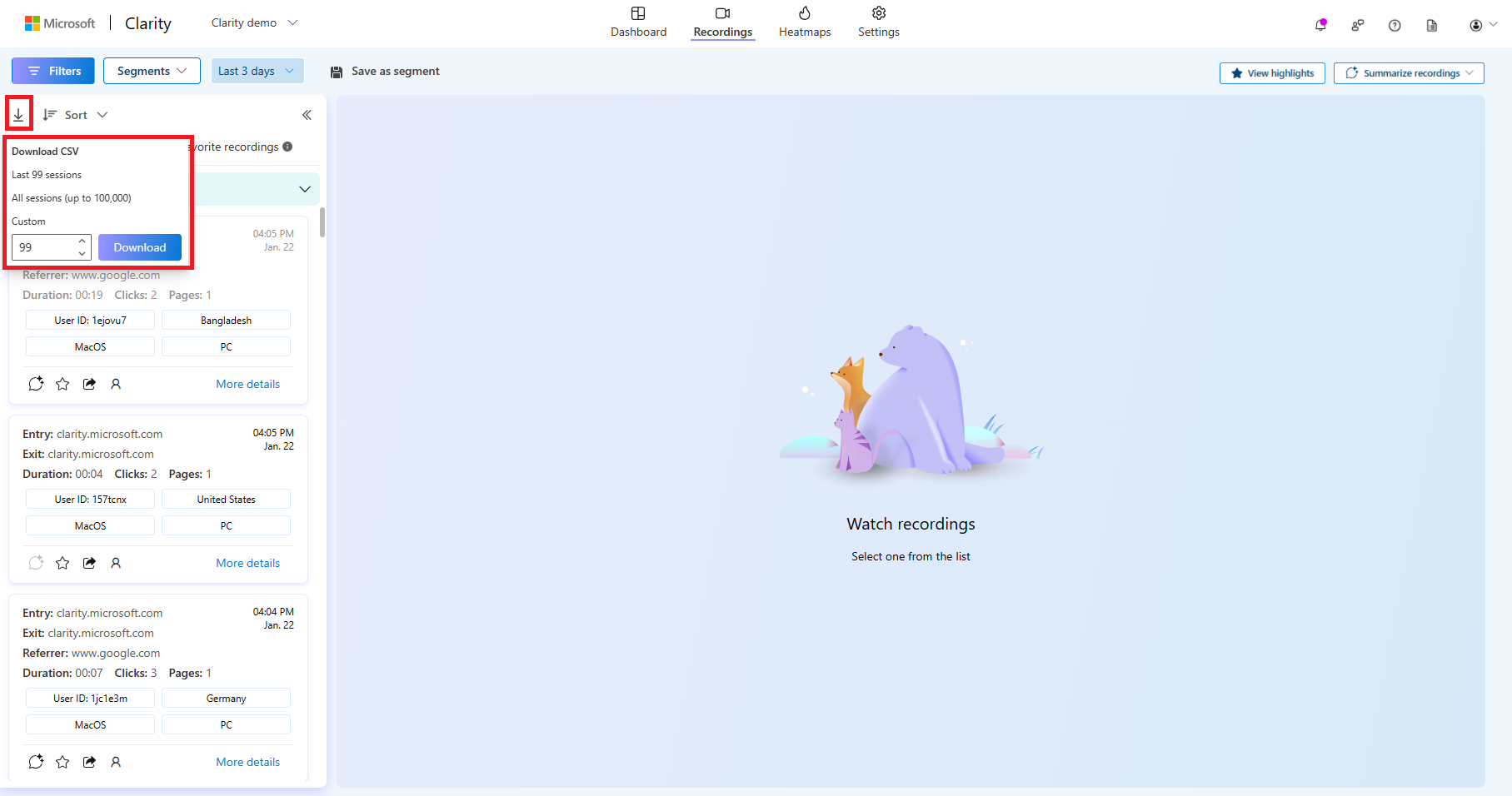Choose All sessions (up to 100,000)
Image resolution: width=1512 pixels, height=796 pixels.
click(72, 198)
